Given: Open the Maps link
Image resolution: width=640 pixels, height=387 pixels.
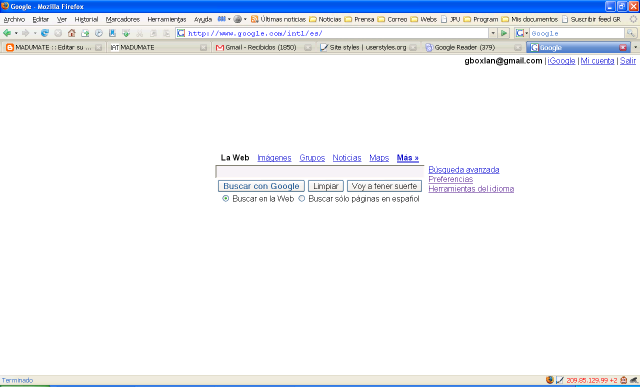Looking at the screenshot, I should [x=379, y=158].
